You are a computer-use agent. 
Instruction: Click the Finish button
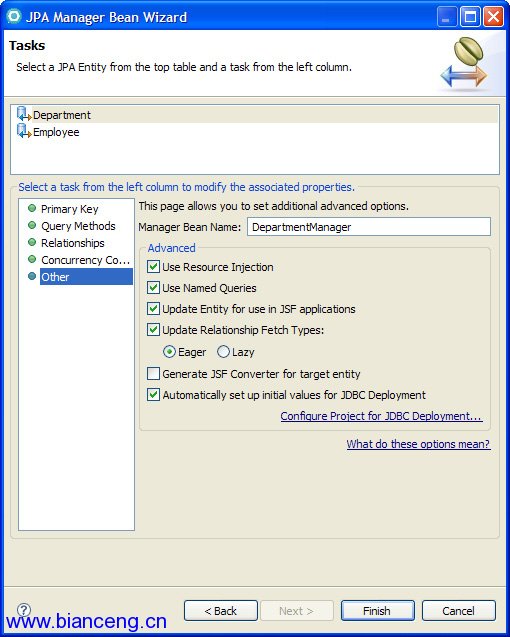pyautogui.click(x=378, y=611)
